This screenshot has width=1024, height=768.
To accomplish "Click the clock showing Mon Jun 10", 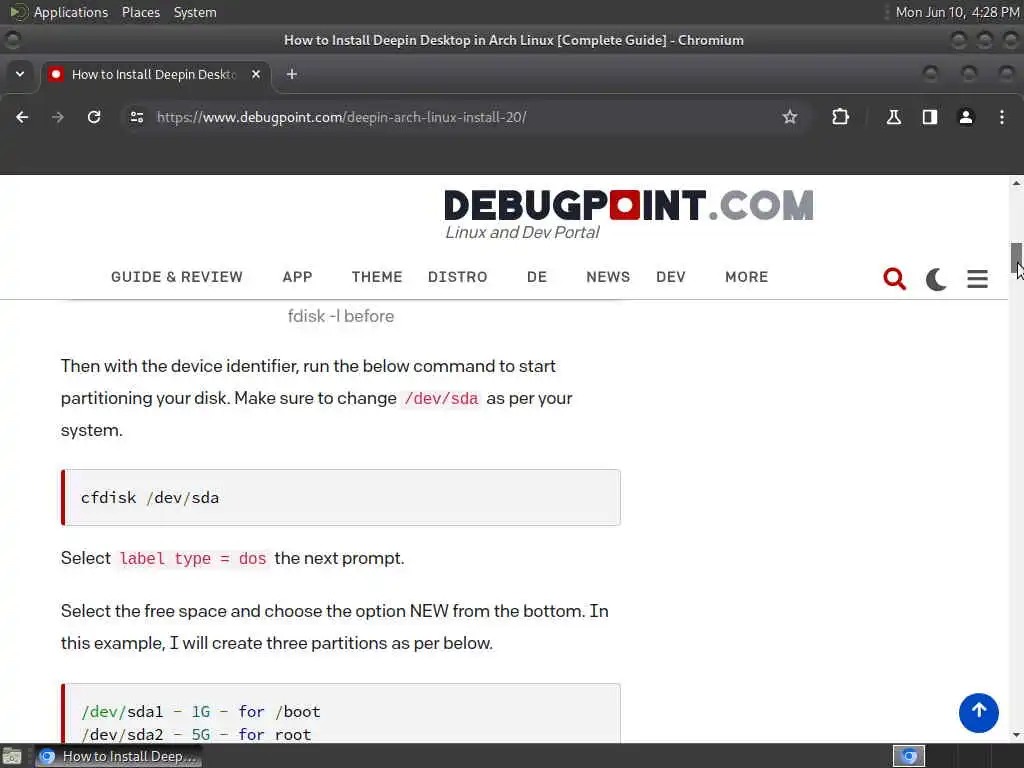I will point(957,12).
